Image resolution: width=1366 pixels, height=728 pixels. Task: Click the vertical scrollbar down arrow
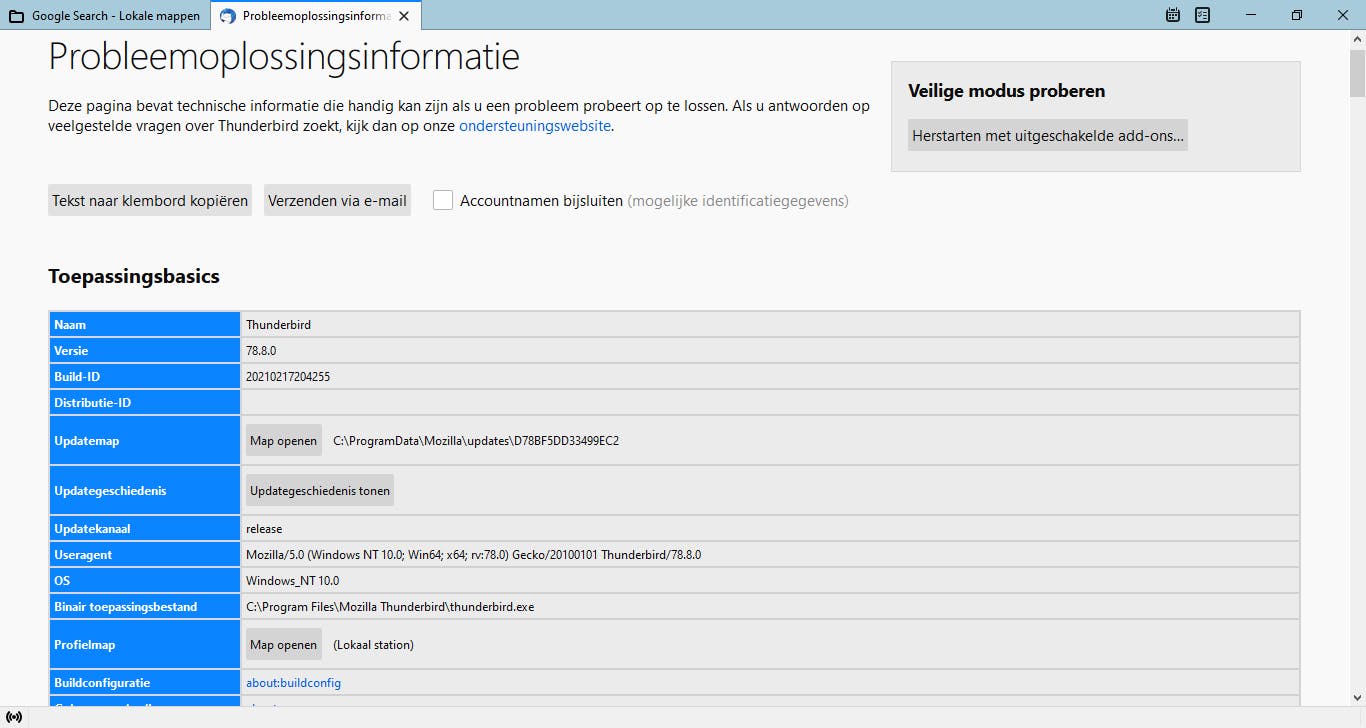click(x=1357, y=697)
